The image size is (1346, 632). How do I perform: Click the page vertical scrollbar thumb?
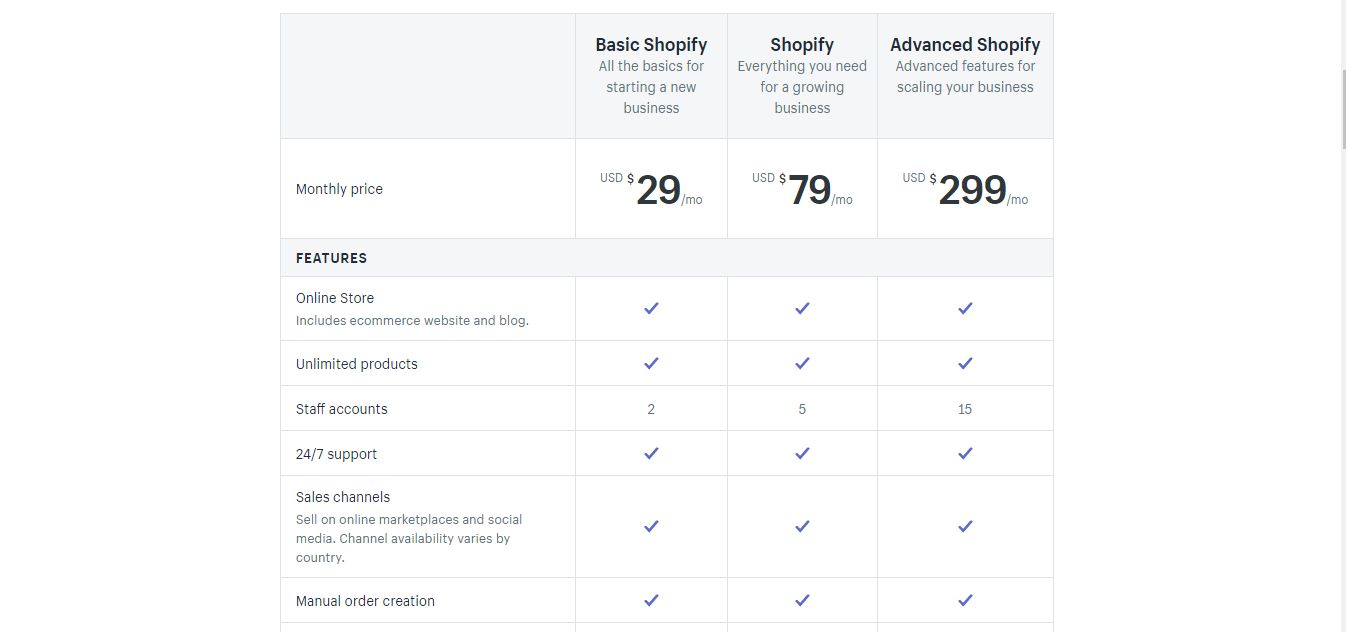1343,110
